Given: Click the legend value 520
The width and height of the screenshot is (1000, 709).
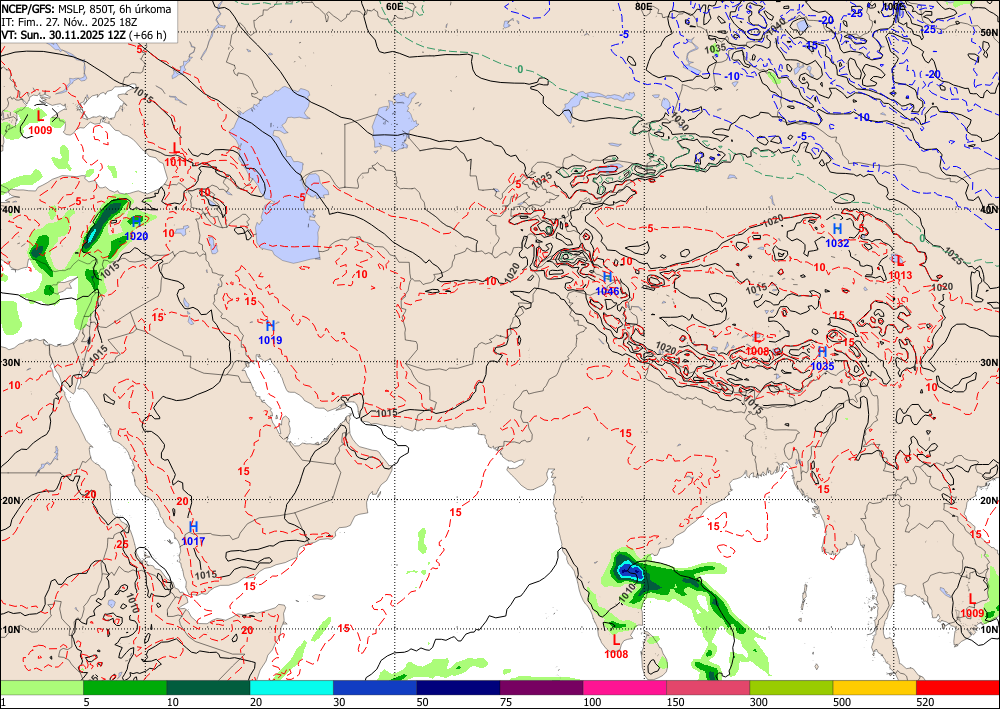Looking at the screenshot, I should pos(925,703).
